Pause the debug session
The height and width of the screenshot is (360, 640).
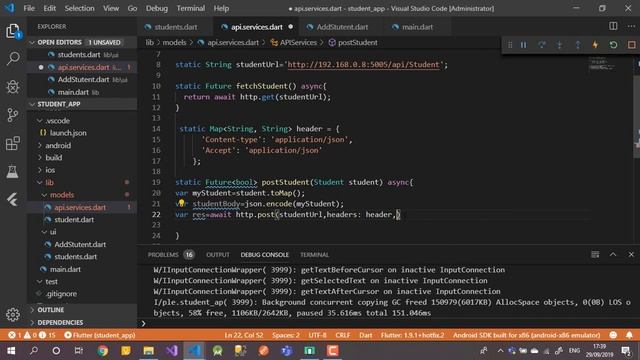(523, 45)
